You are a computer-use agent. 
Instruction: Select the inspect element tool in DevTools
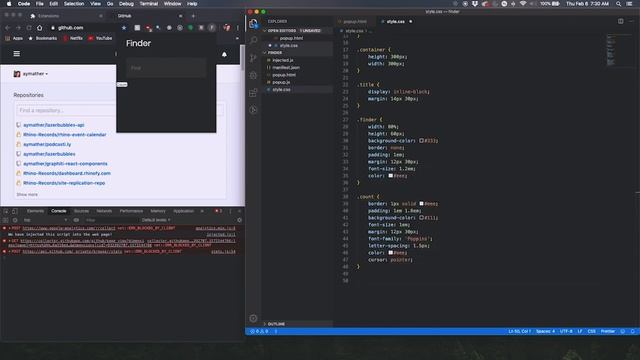[x=6, y=211]
